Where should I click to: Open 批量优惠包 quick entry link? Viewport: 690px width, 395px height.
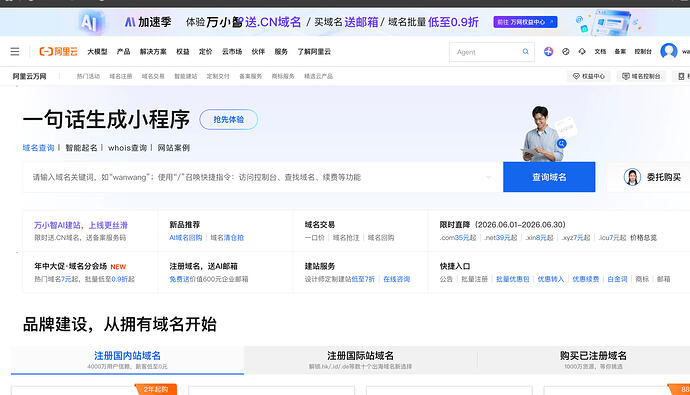point(513,279)
